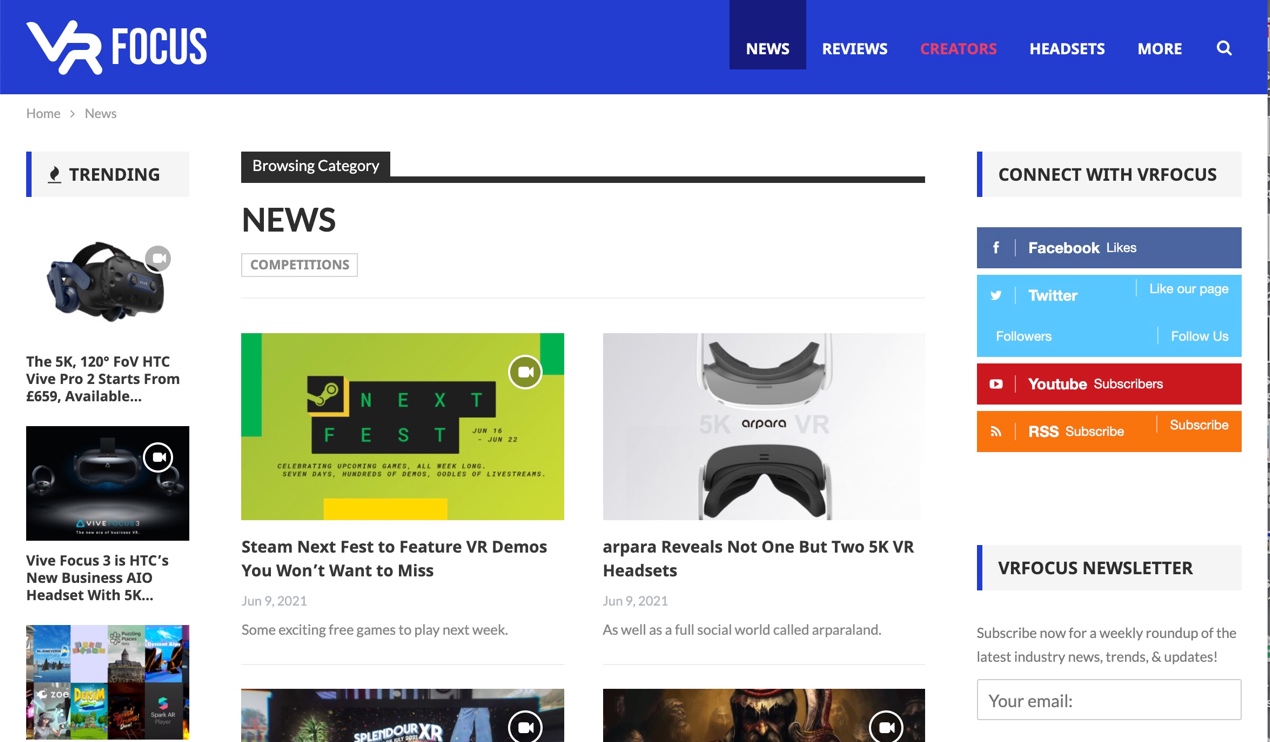This screenshot has width=1270, height=742.
Task: Open the arpara 5K VR Headsets article title
Action: pyautogui.click(x=758, y=558)
